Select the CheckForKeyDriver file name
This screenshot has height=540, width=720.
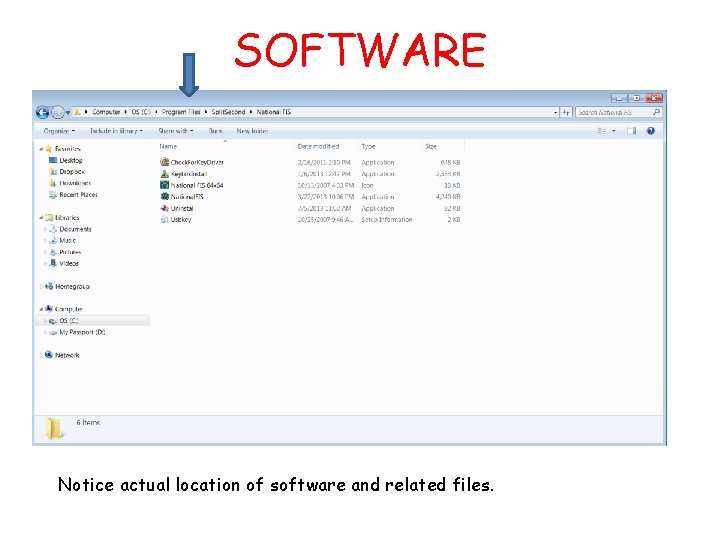(197, 162)
